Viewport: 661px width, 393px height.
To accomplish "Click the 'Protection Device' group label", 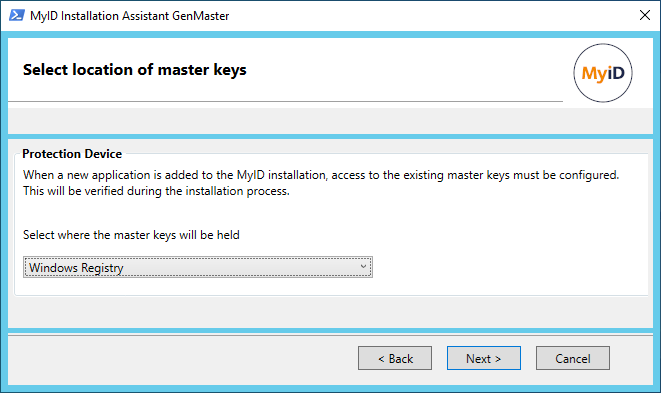I will tap(72, 154).
